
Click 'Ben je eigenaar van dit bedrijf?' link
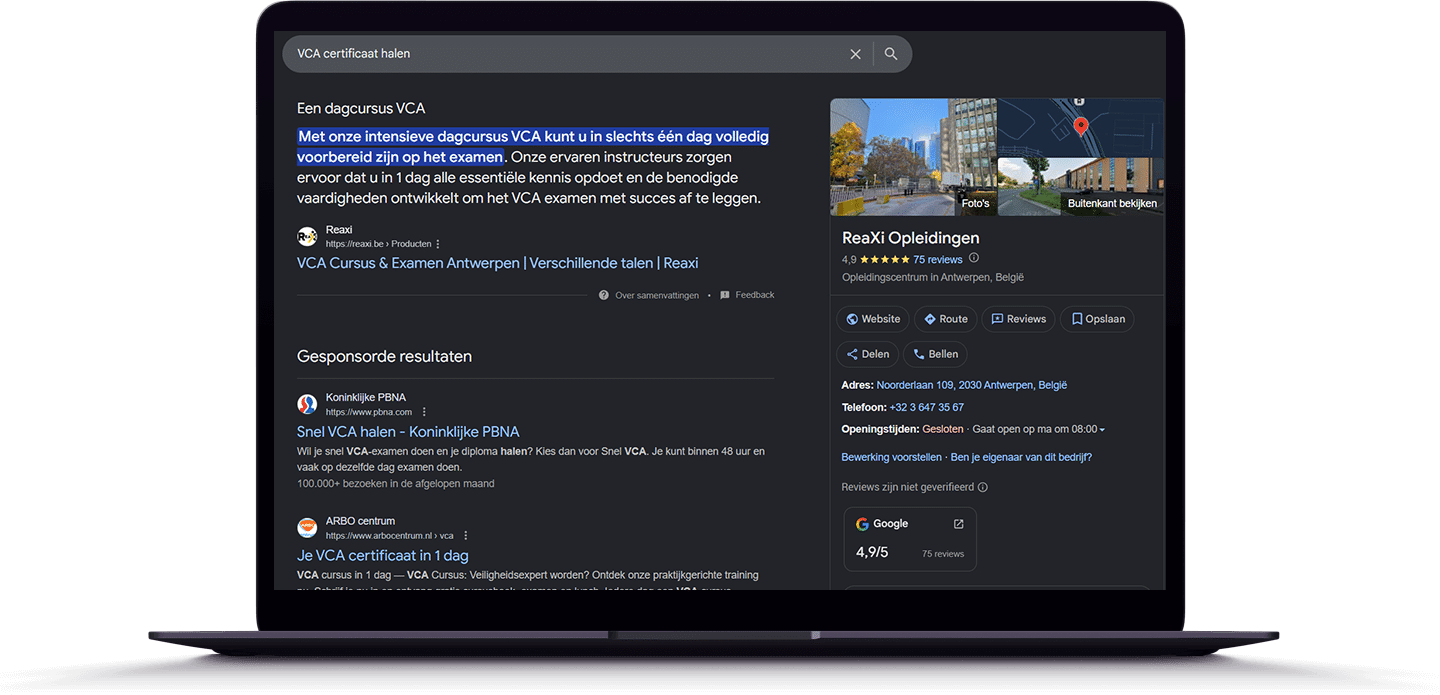[1021, 457]
